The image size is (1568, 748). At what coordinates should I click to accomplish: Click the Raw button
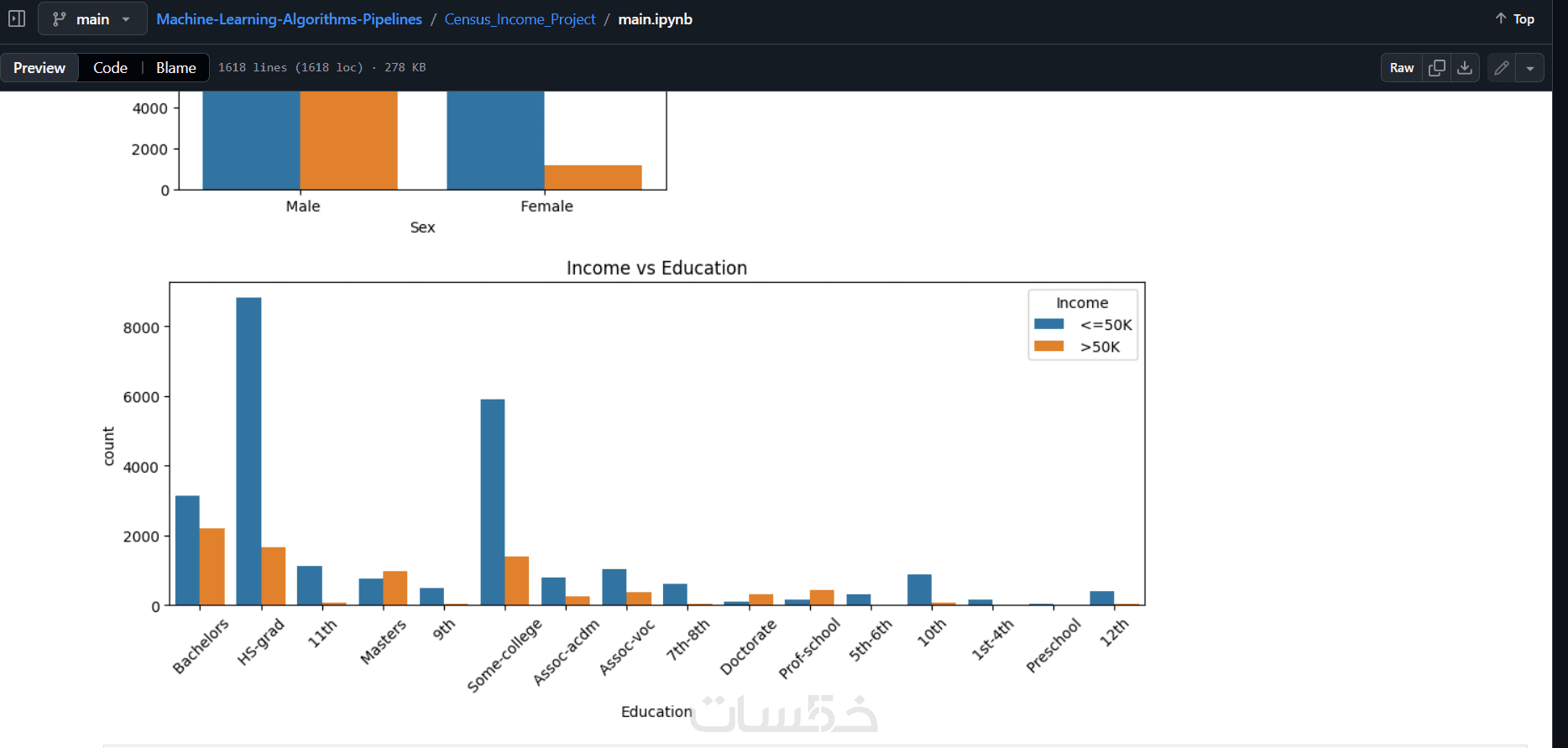(x=1402, y=68)
